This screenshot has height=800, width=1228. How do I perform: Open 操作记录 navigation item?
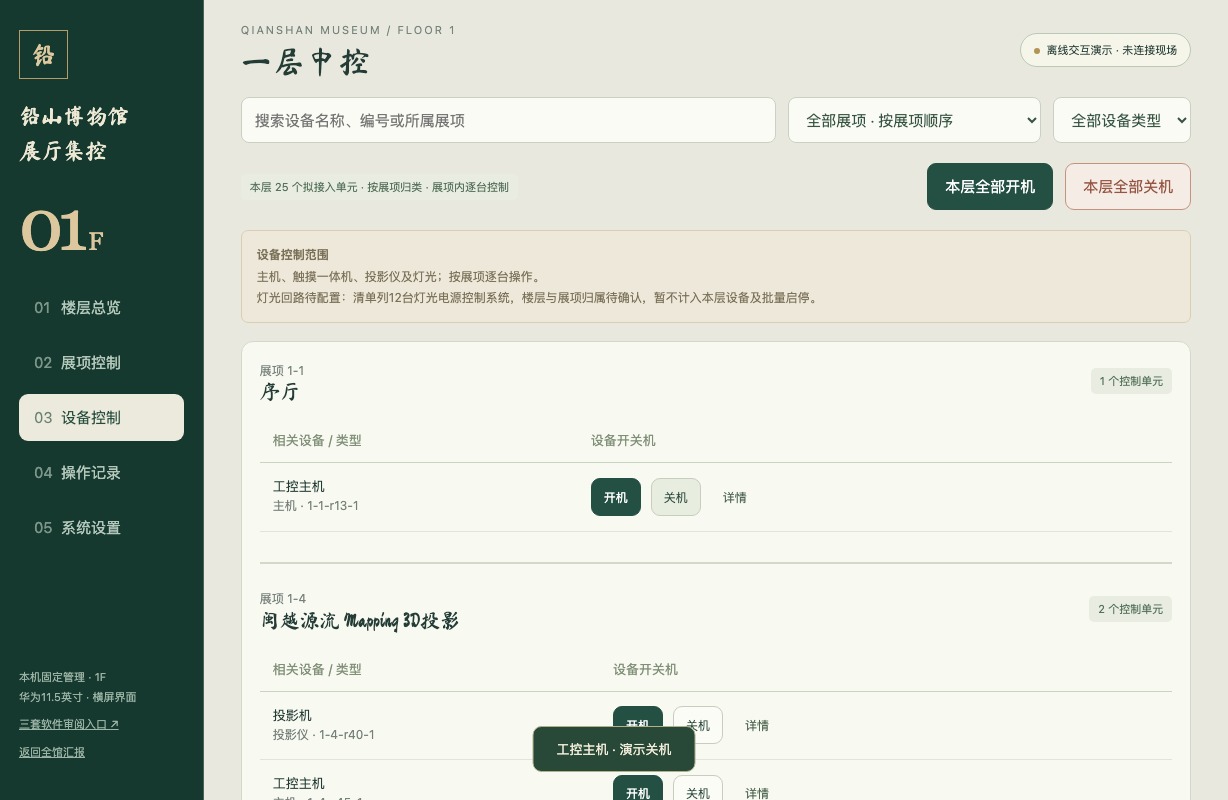click(x=101, y=472)
